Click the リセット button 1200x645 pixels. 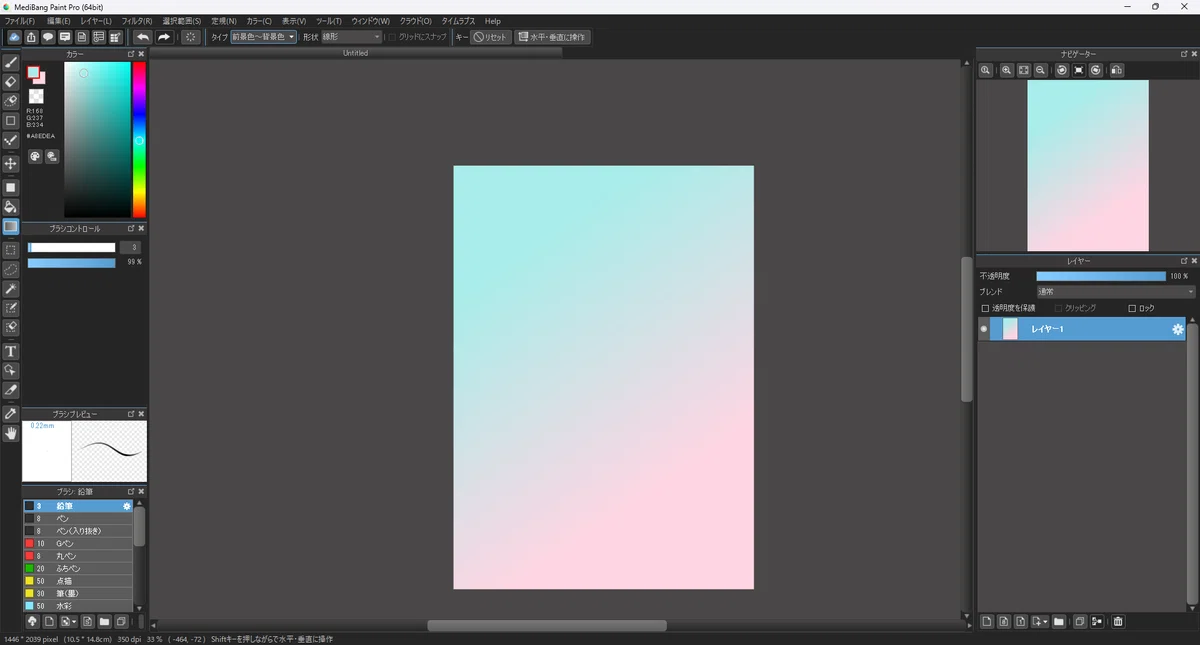[491, 37]
